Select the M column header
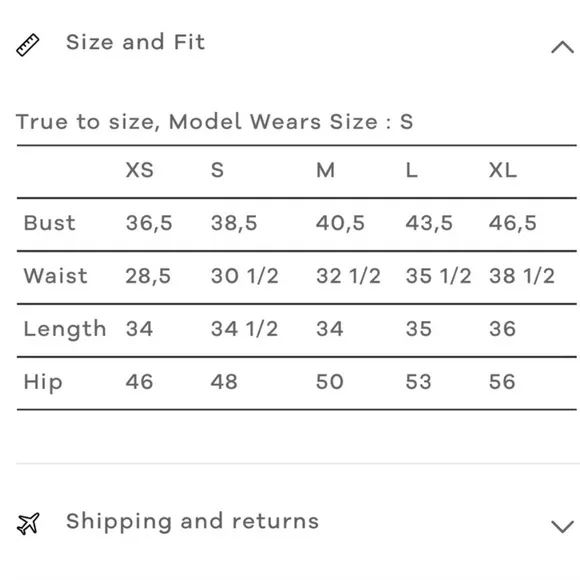 point(326,170)
